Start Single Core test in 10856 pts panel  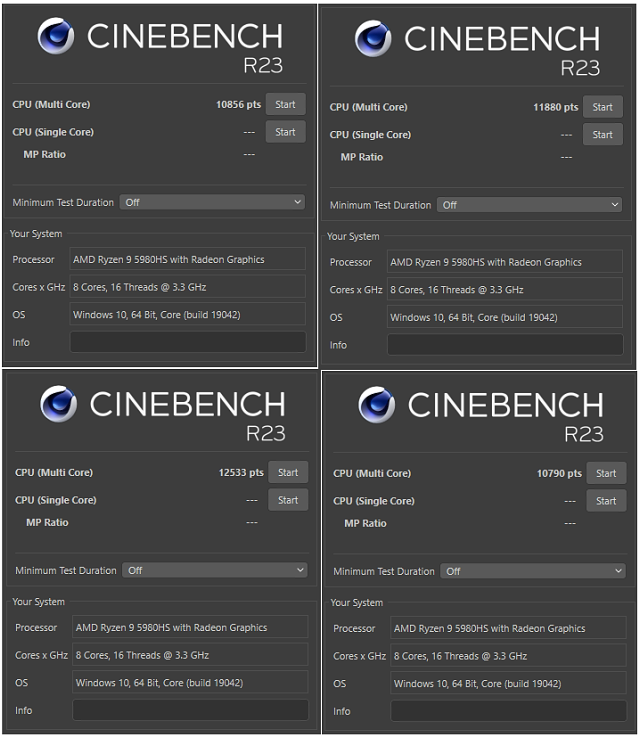click(286, 132)
